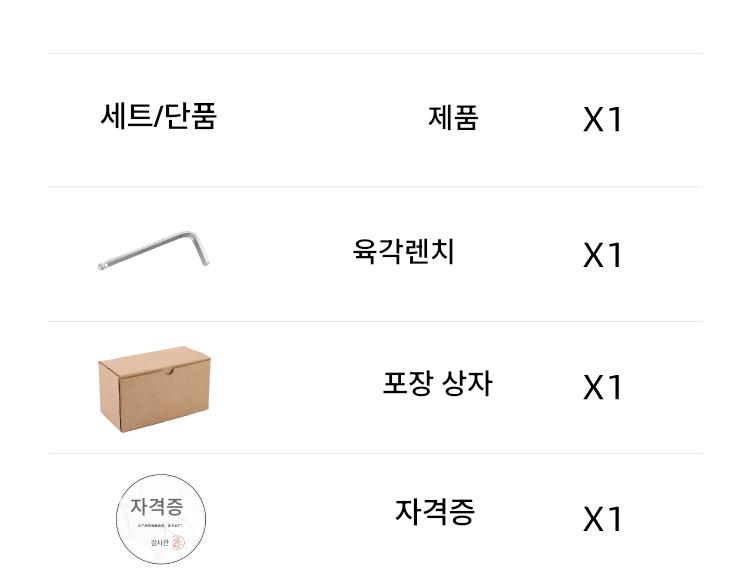Click divider line below the 제품 row
Viewport: 750px width, 585px height.
(x=375, y=187)
